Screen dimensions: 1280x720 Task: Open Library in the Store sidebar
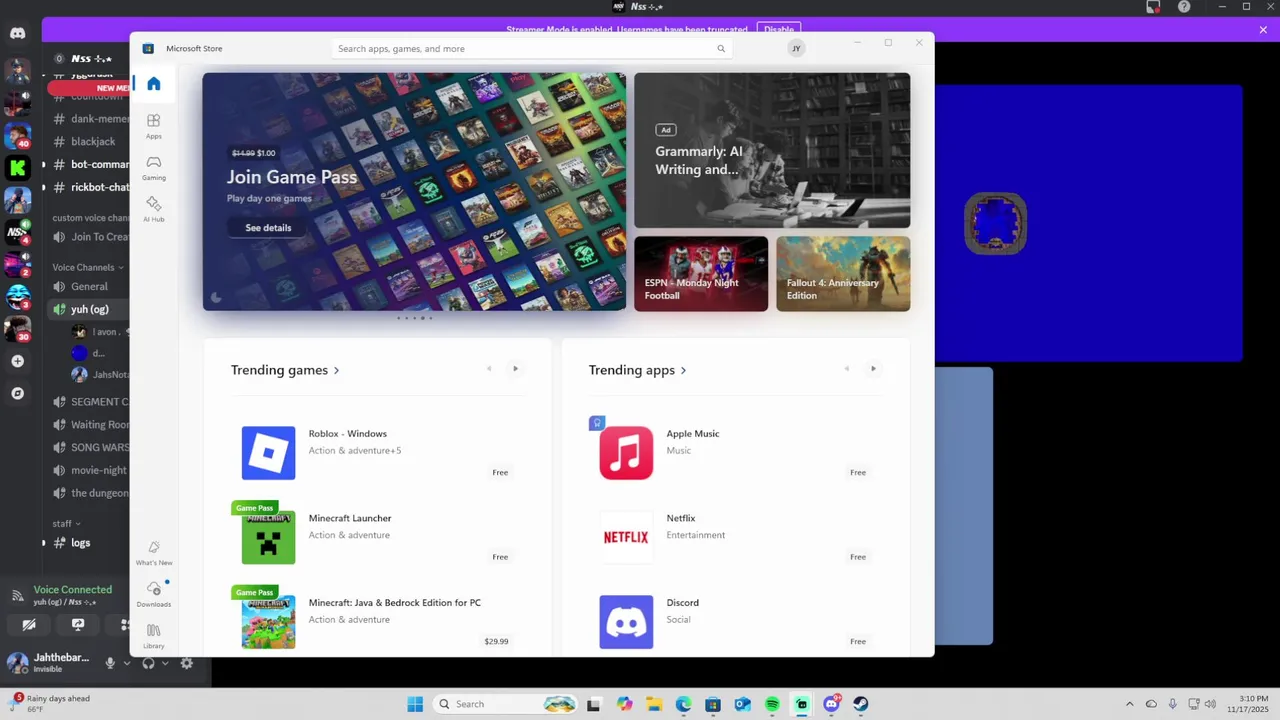(x=153, y=636)
